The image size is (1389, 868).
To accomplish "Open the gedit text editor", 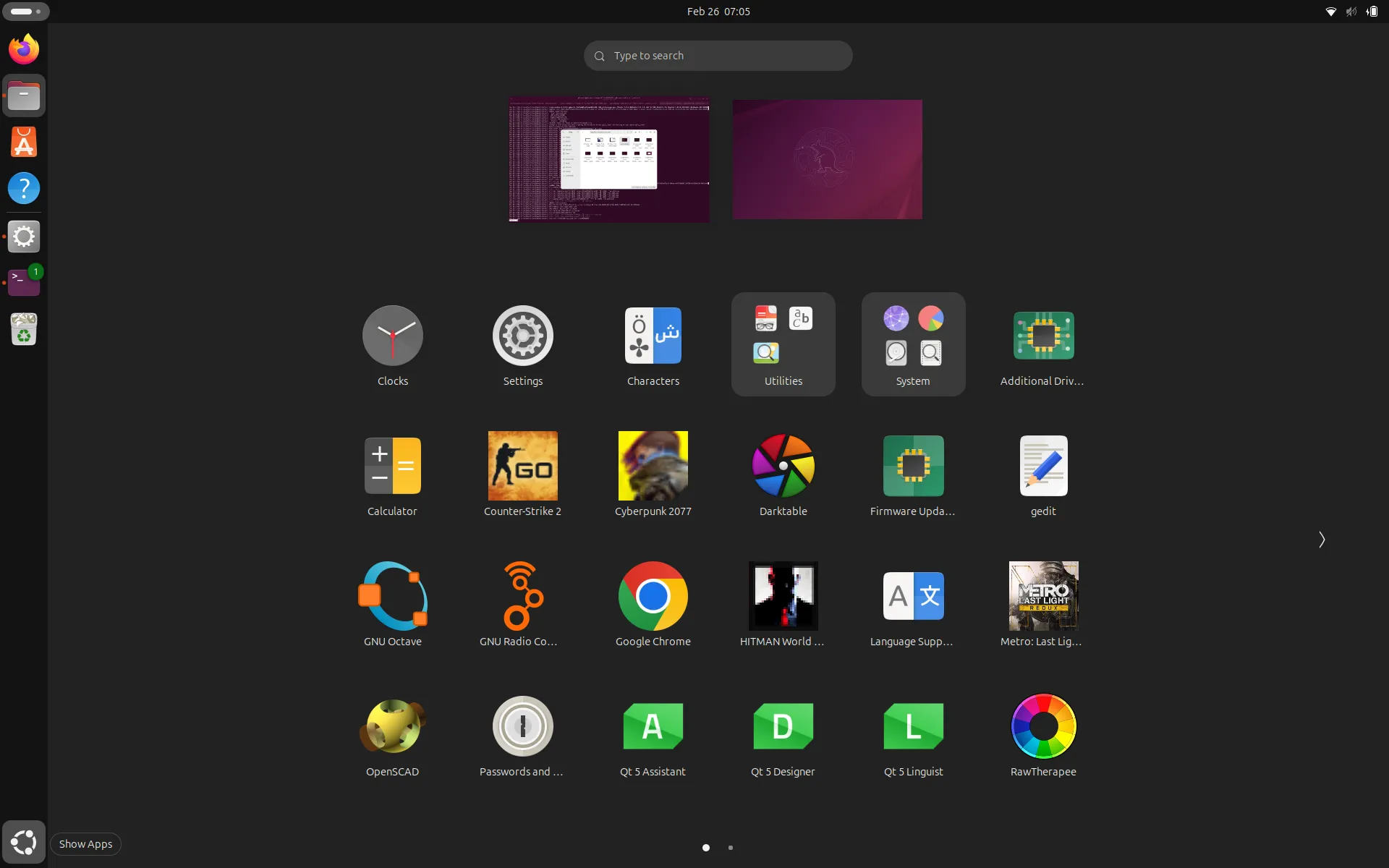I will 1043,467.
